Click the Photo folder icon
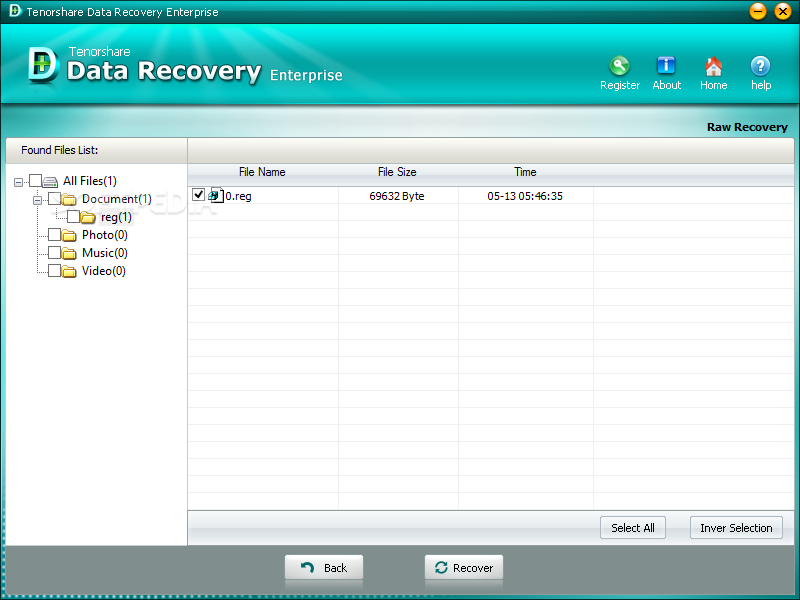 coord(69,235)
